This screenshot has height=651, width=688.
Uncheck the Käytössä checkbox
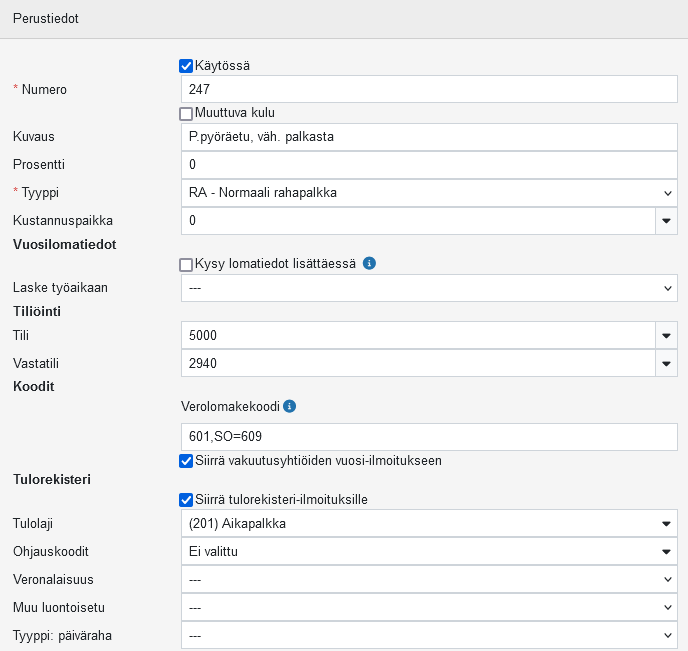[186, 66]
